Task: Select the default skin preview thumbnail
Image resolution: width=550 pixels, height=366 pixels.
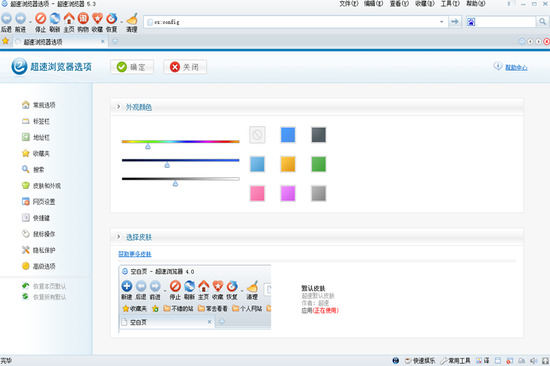Action: click(x=195, y=297)
